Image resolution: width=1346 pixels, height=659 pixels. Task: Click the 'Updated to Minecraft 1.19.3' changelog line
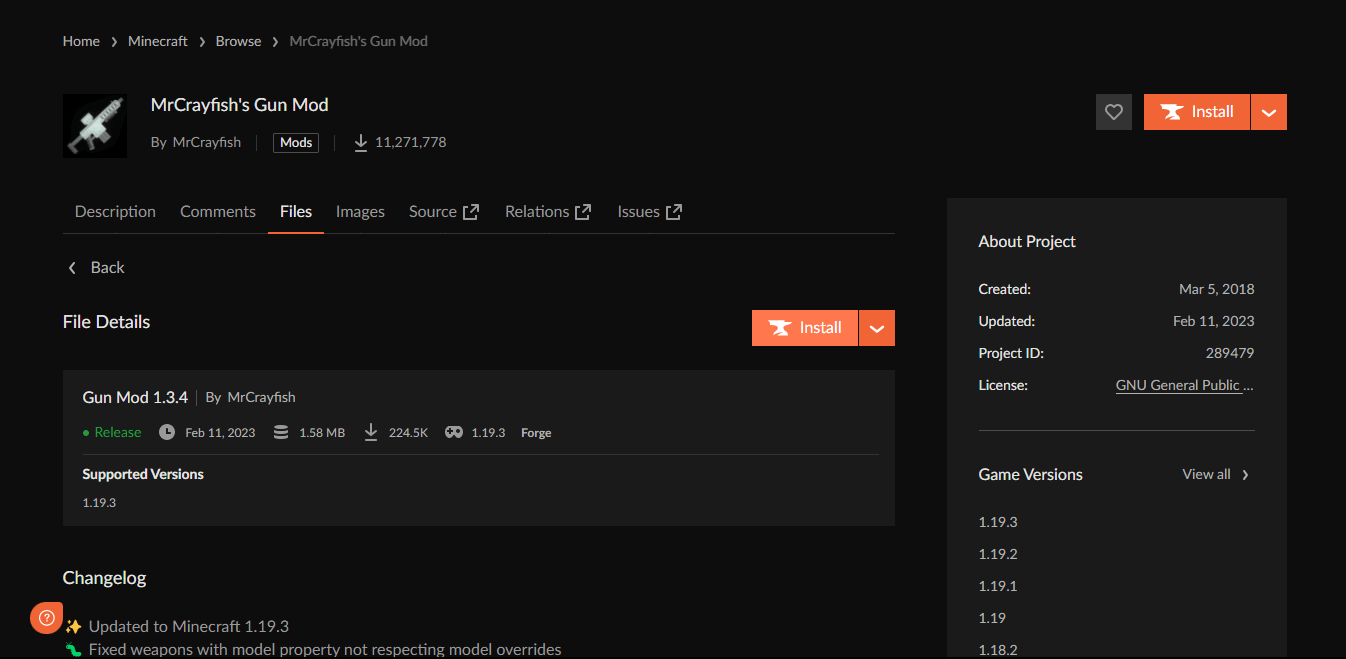[189, 627]
